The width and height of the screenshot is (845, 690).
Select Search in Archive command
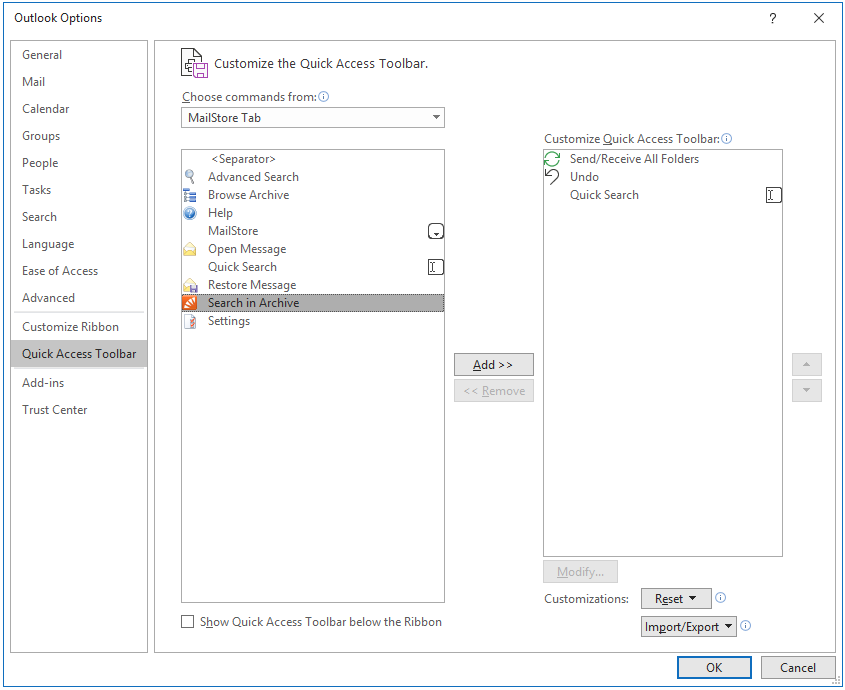click(313, 303)
